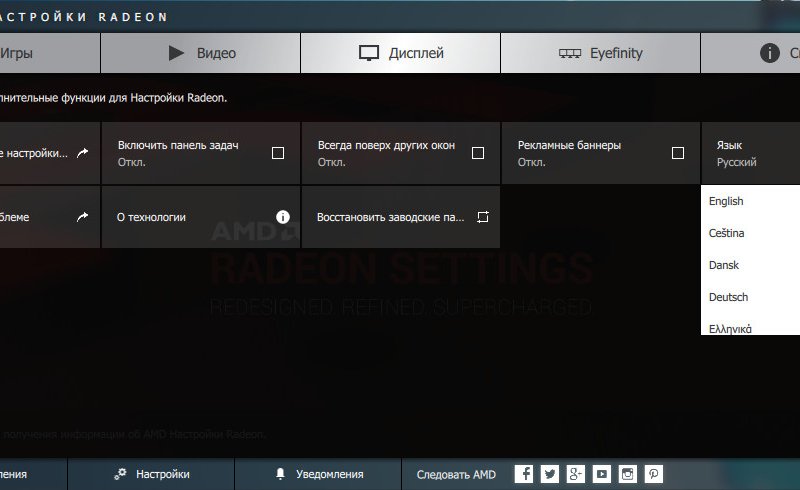
Task: Open the Игры tab
Action: click(50, 53)
